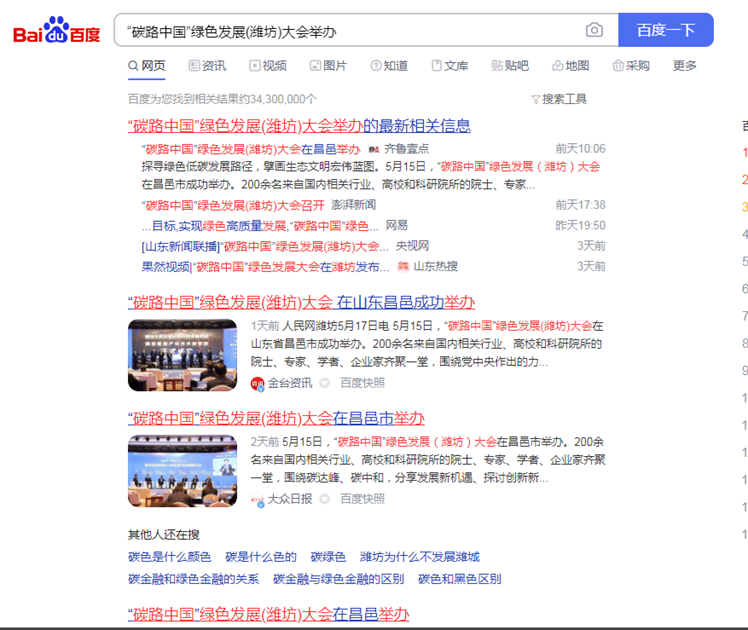Viewport: 748px width, 630px height.
Task: Expand the 更多 menu
Action: point(685,65)
